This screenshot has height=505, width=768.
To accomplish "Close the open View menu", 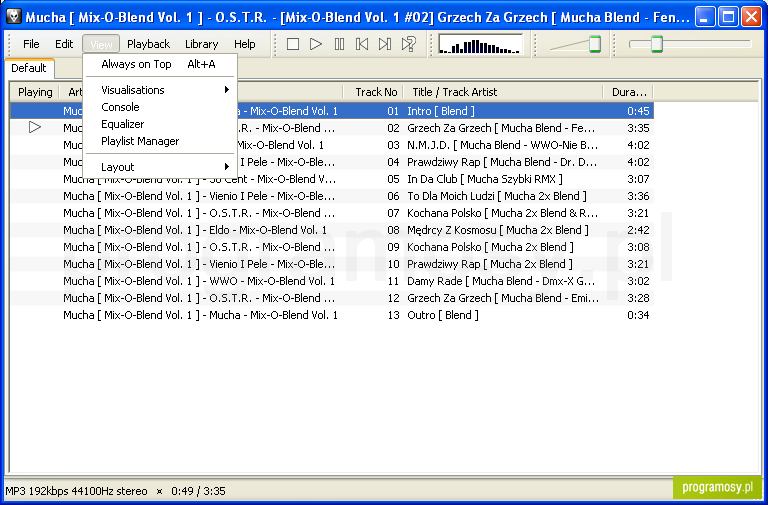I will [101, 44].
